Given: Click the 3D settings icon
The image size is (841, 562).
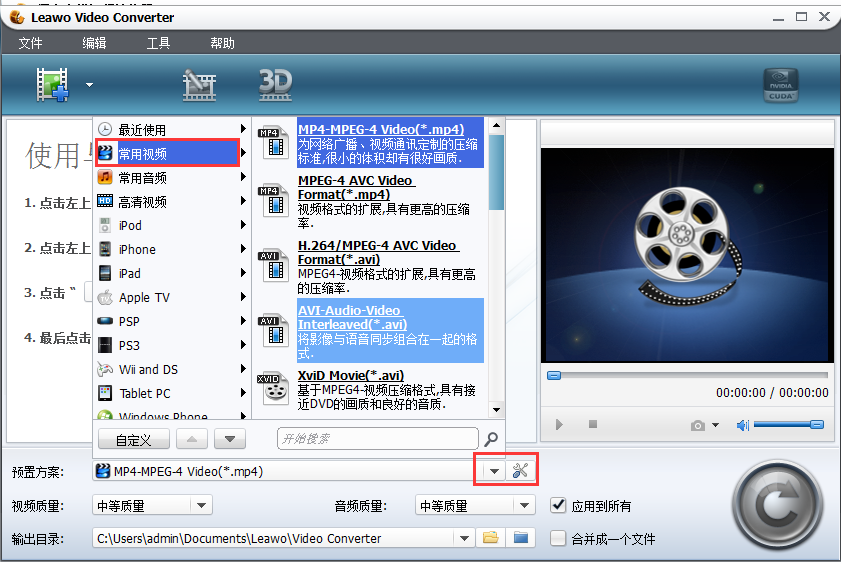Looking at the screenshot, I should (x=274, y=84).
